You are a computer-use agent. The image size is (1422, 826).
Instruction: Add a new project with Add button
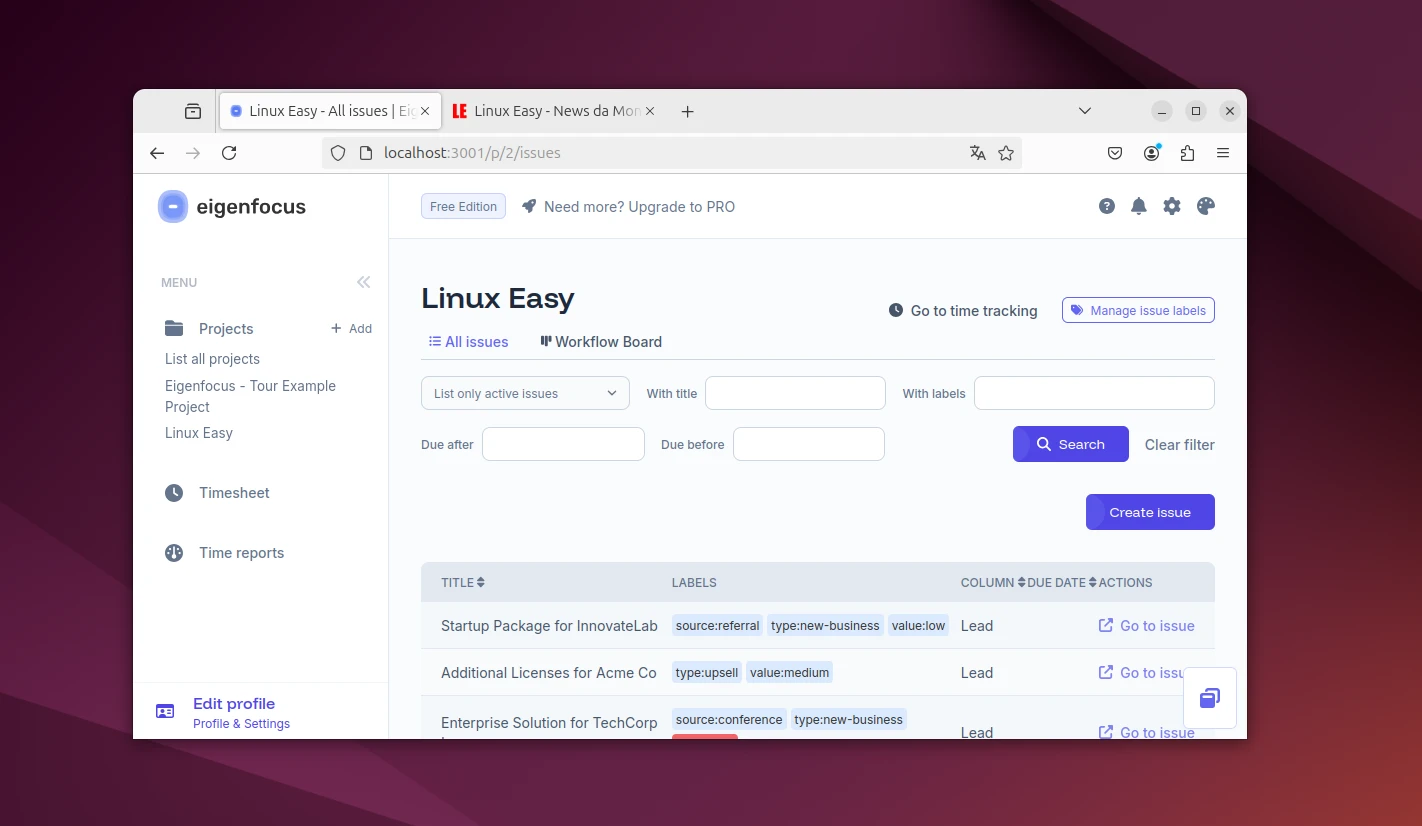pos(351,329)
